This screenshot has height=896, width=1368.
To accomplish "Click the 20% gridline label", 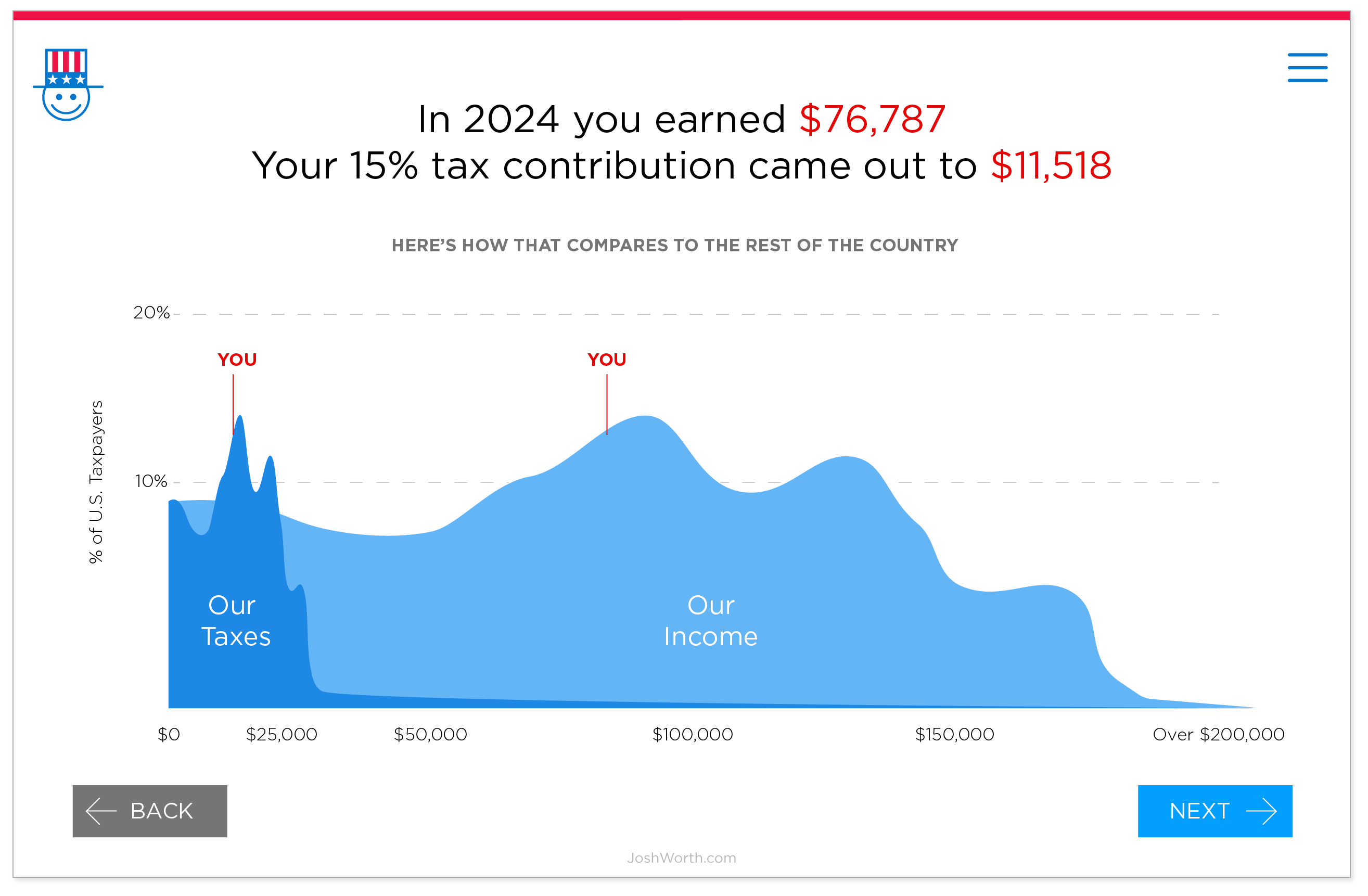I will (x=152, y=314).
